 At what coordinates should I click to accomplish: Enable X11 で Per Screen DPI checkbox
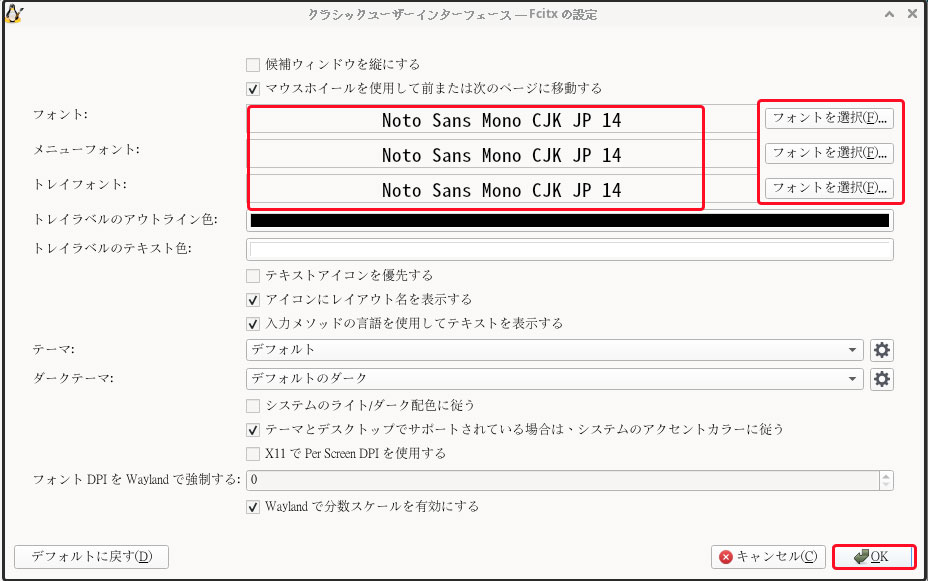pos(253,454)
